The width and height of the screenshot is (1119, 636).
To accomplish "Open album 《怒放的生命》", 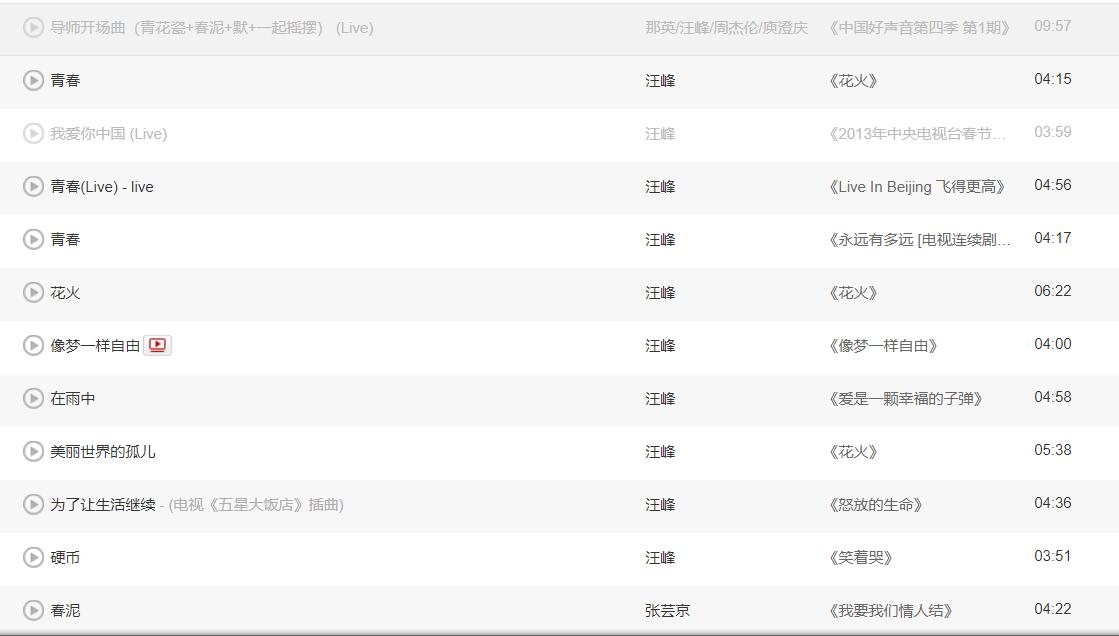I will (x=876, y=505).
